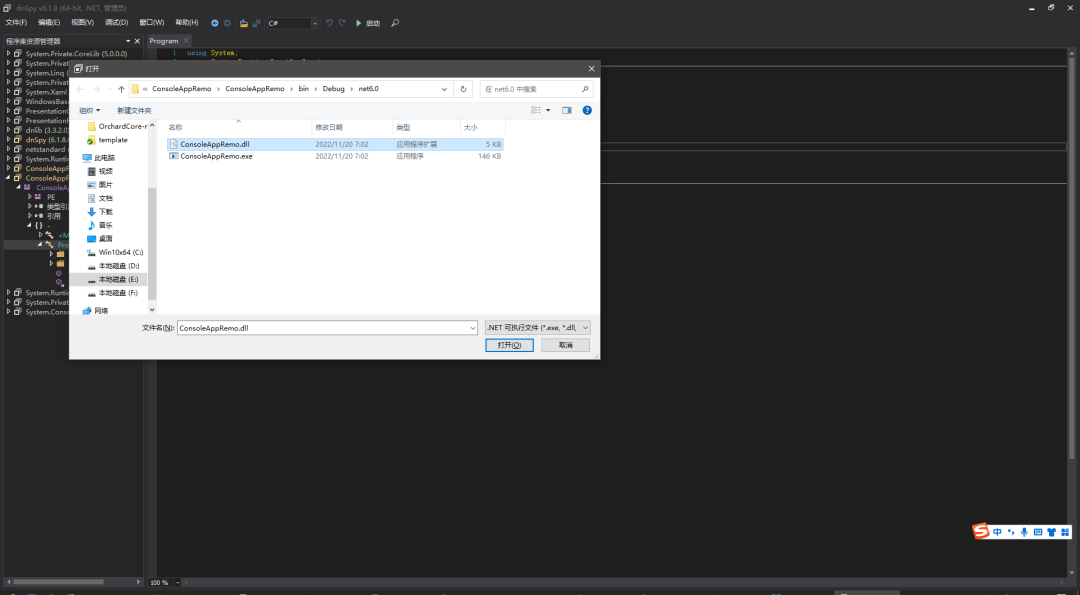Open the zoom 100 % dropdown
Screen dimensions: 1080x595
pyautogui.click(x=178, y=583)
